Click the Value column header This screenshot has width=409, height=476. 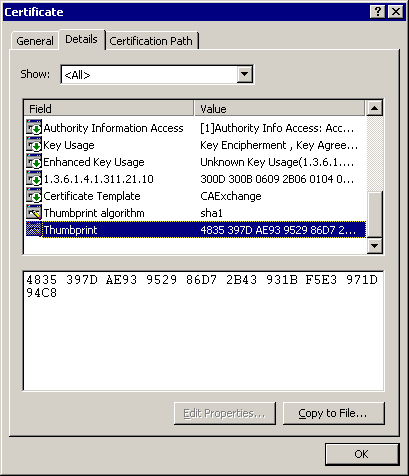[279, 109]
